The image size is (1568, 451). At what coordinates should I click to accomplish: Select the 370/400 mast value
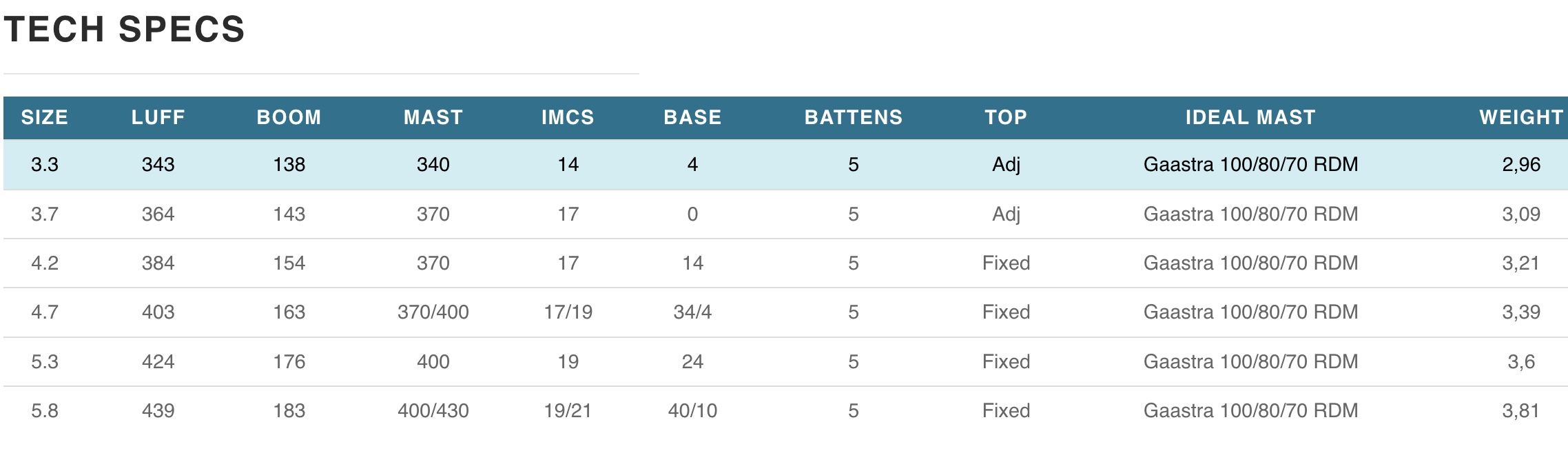coord(433,312)
